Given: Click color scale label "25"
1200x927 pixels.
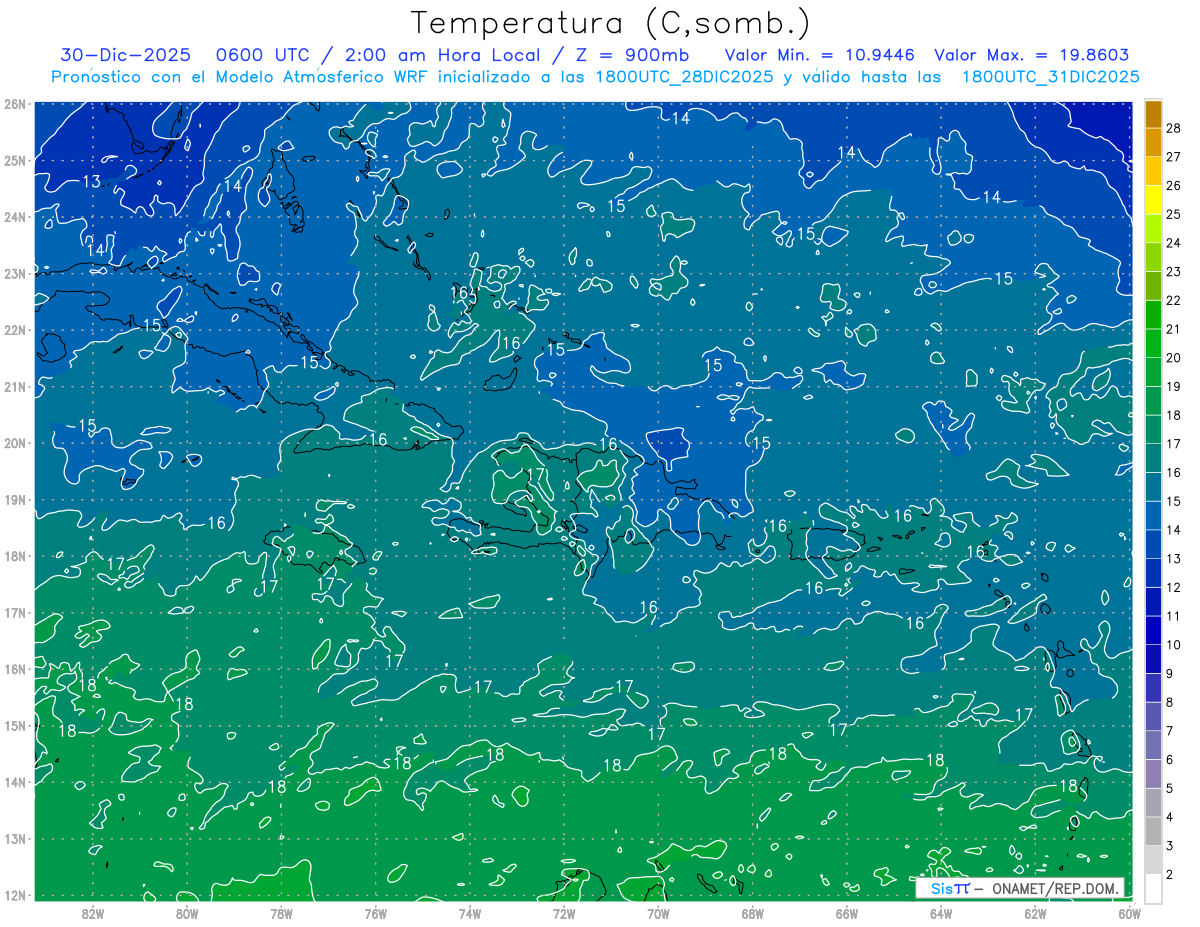Looking at the screenshot, I should pyautogui.click(x=1173, y=214).
